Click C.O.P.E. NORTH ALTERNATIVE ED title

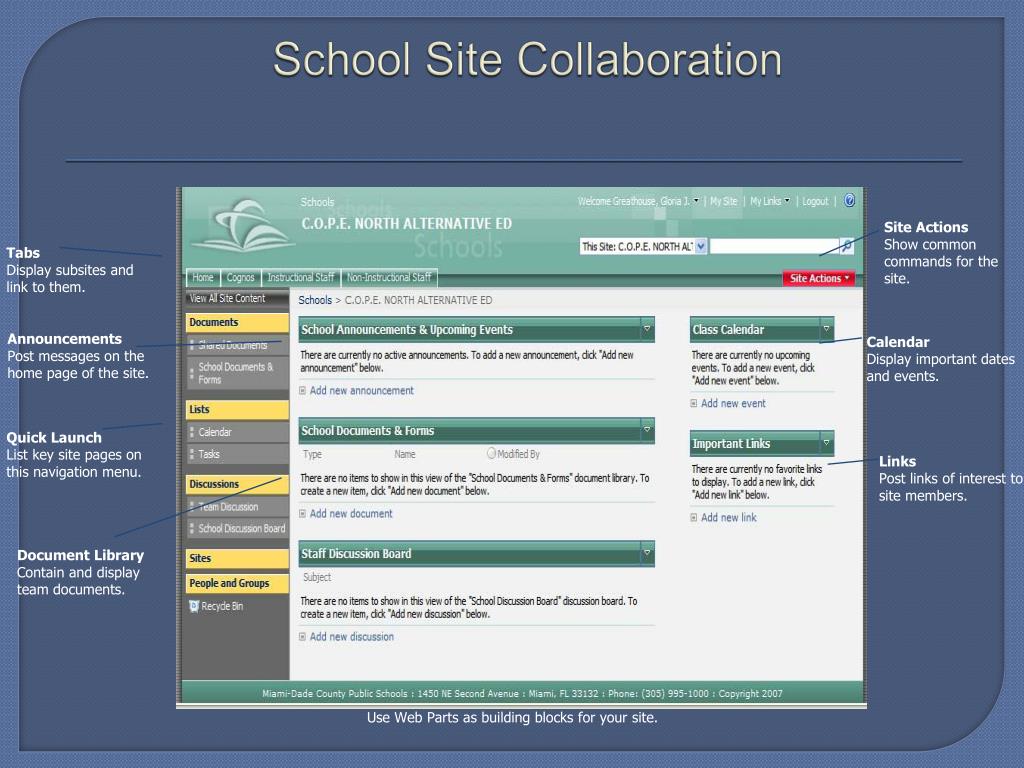[406, 223]
